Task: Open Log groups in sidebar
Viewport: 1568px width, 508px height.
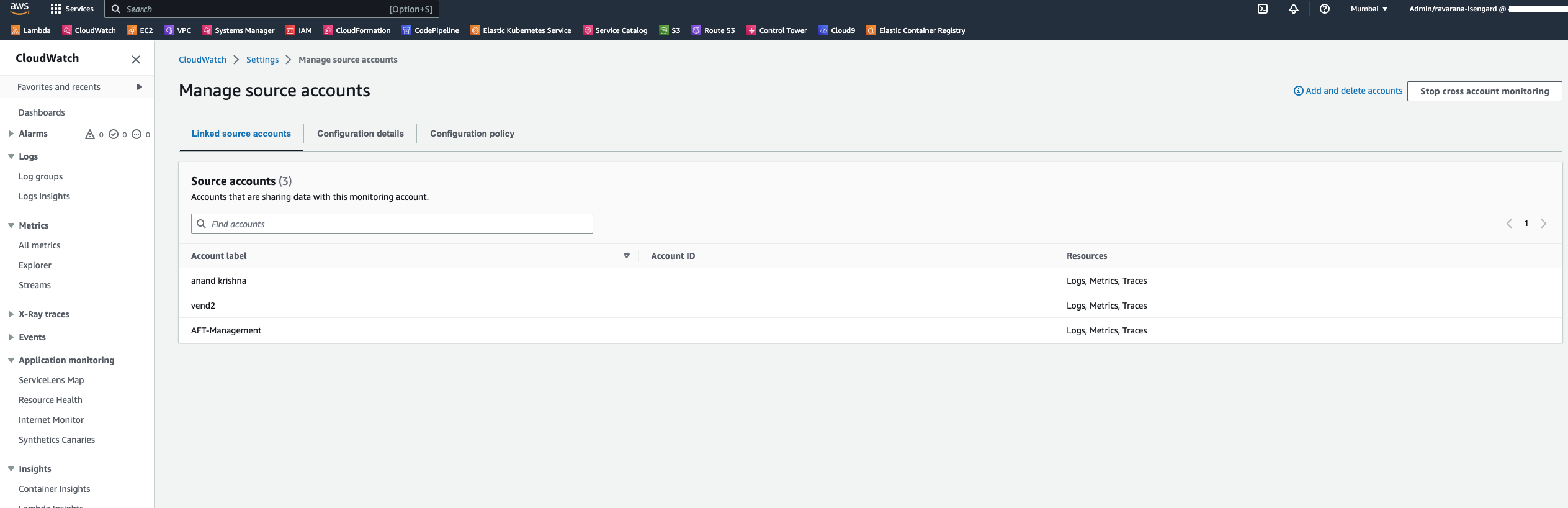Action: pos(40,176)
